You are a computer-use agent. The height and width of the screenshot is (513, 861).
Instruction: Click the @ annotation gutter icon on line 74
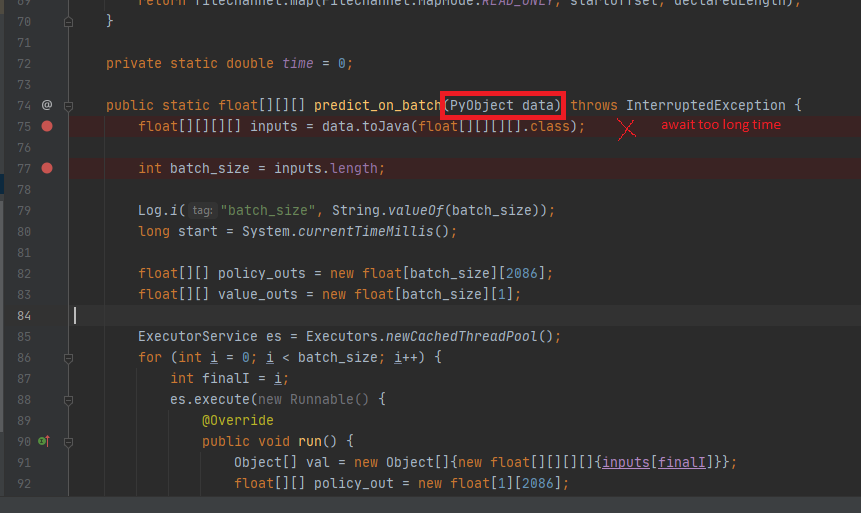click(x=47, y=105)
